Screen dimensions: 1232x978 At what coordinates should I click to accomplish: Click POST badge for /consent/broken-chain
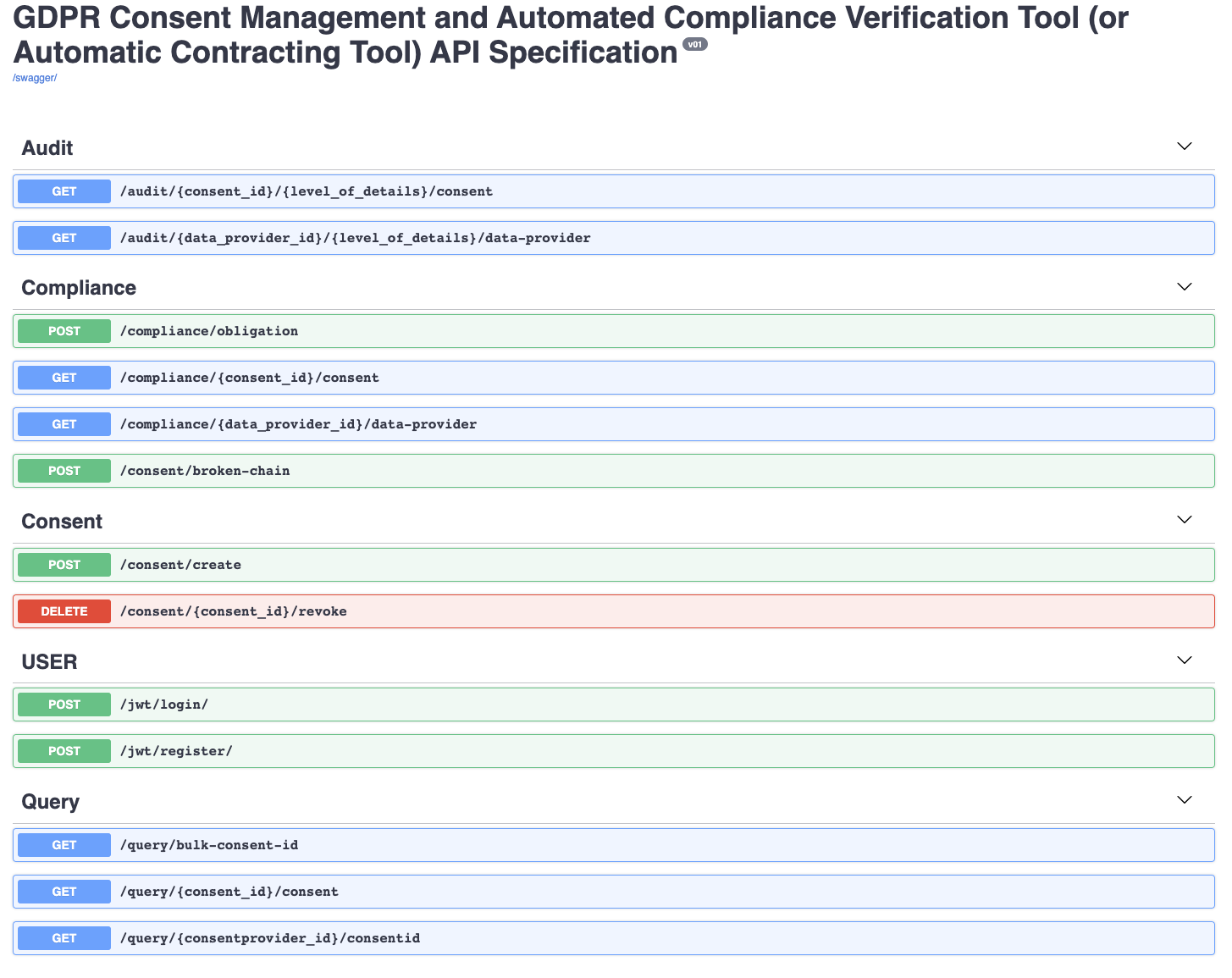pyautogui.click(x=64, y=471)
